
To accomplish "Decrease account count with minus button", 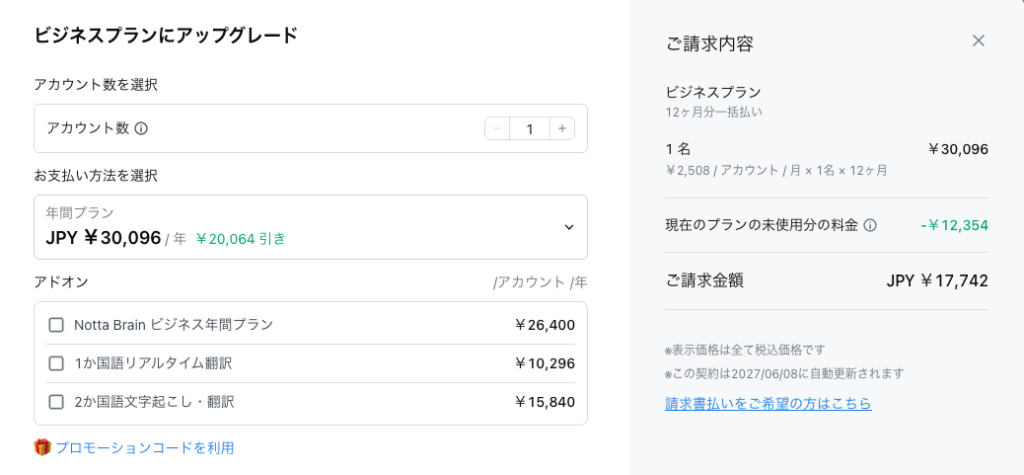I will click(x=497, y=129).
